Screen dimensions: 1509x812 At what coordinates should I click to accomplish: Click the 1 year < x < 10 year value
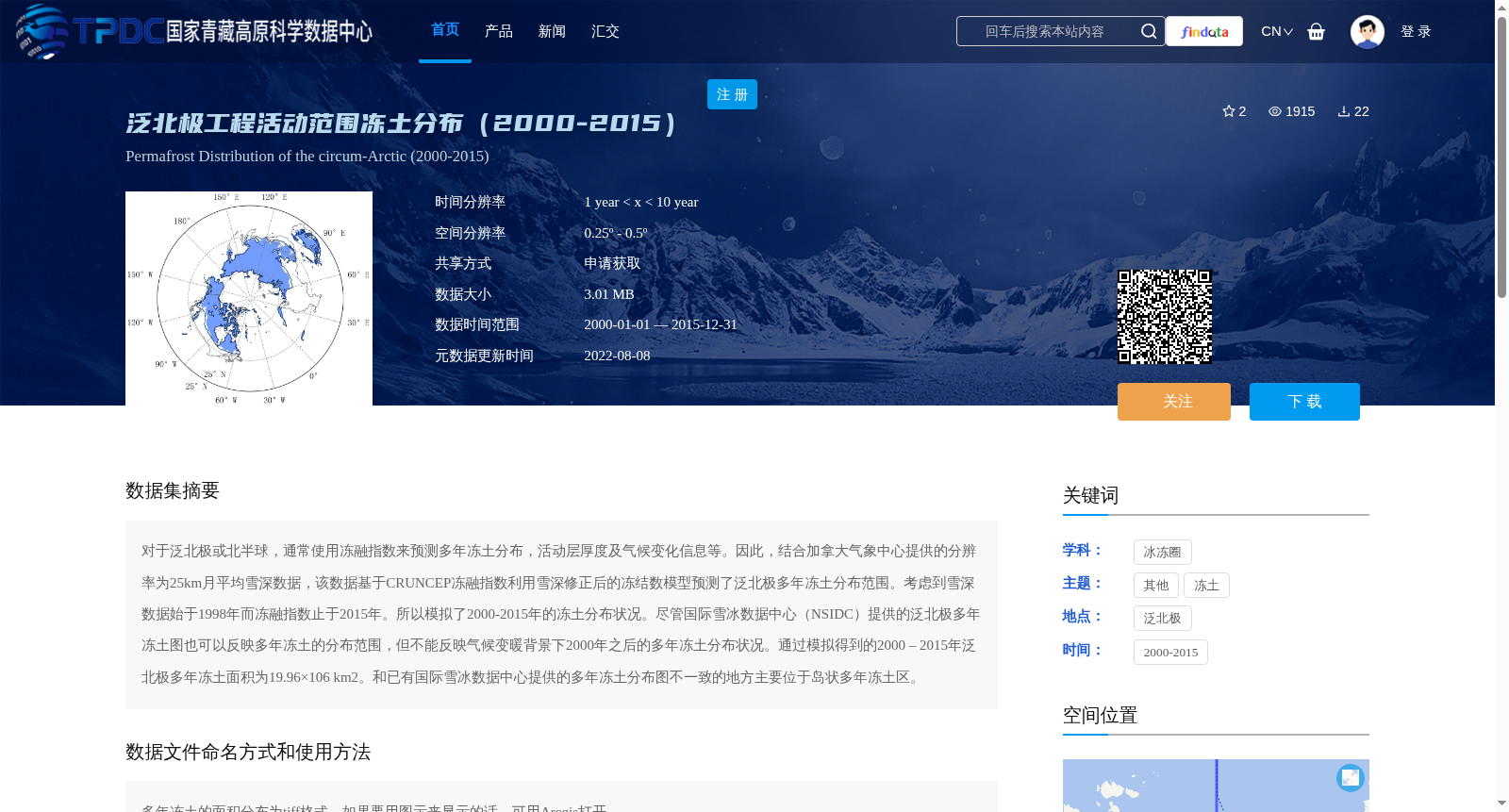pos(641,202)
